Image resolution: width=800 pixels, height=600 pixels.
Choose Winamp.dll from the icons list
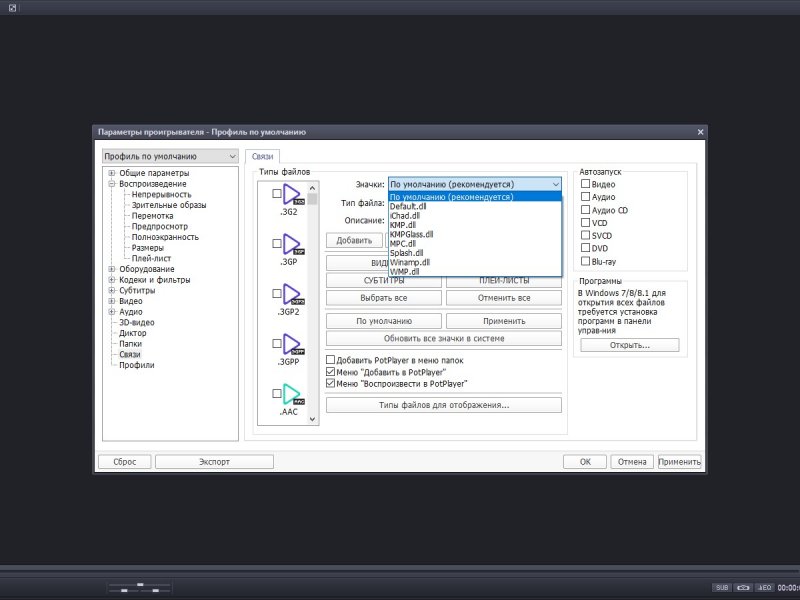475,262
